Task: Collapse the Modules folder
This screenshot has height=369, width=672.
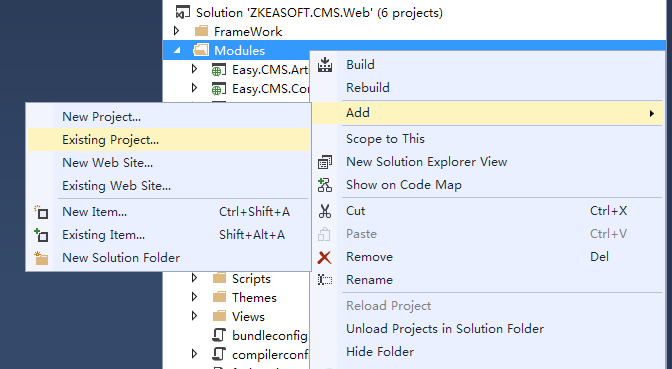Action: click(x=177, y=51)
